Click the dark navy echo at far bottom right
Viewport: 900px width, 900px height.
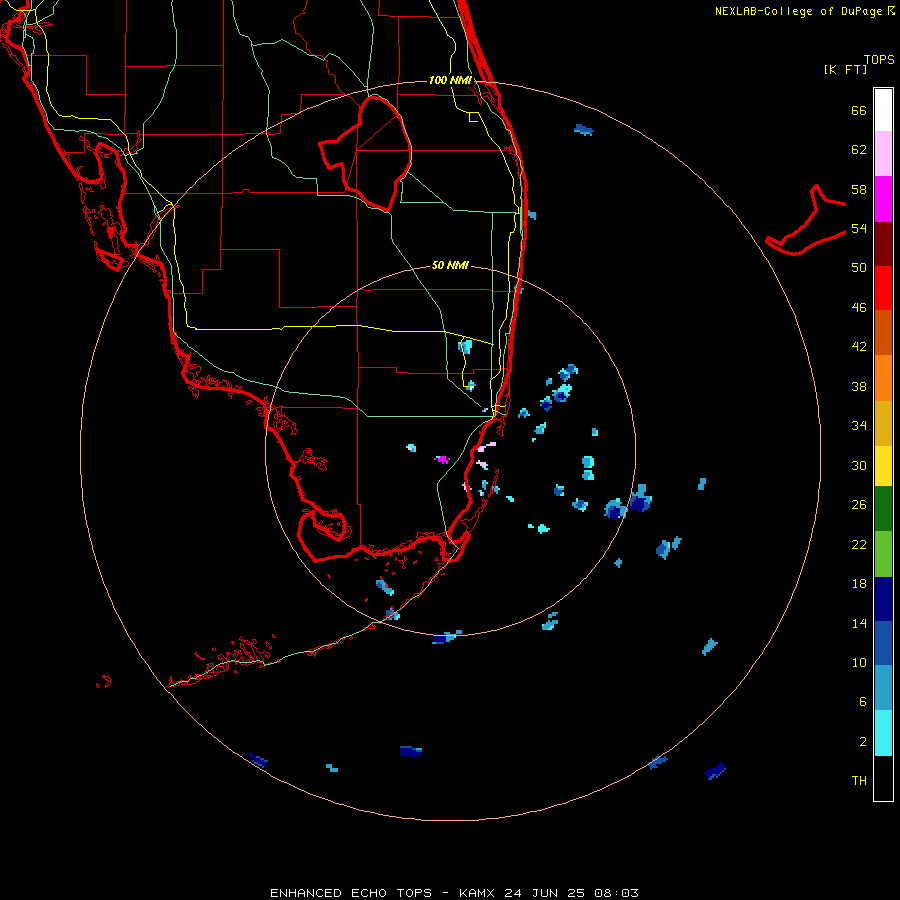coord(715,771)
